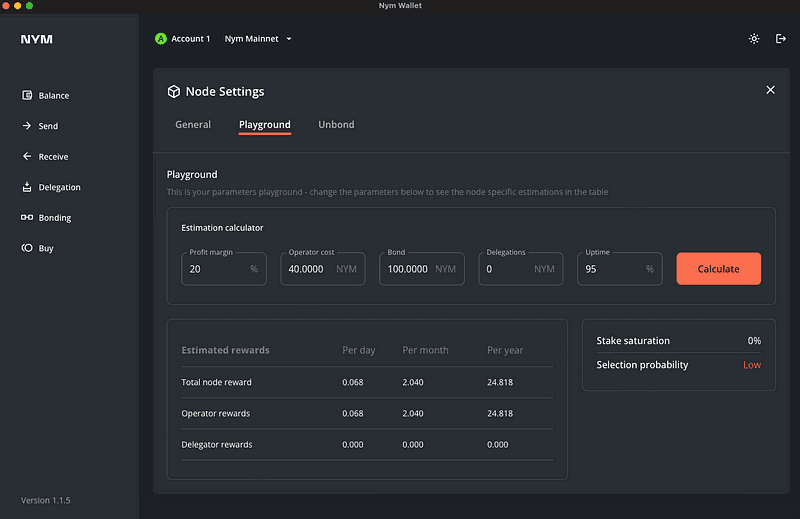This screenshot has height=519, width=800.
Task: Switch to the General tab
Action: pyautogui.click(x=193, y=125)
